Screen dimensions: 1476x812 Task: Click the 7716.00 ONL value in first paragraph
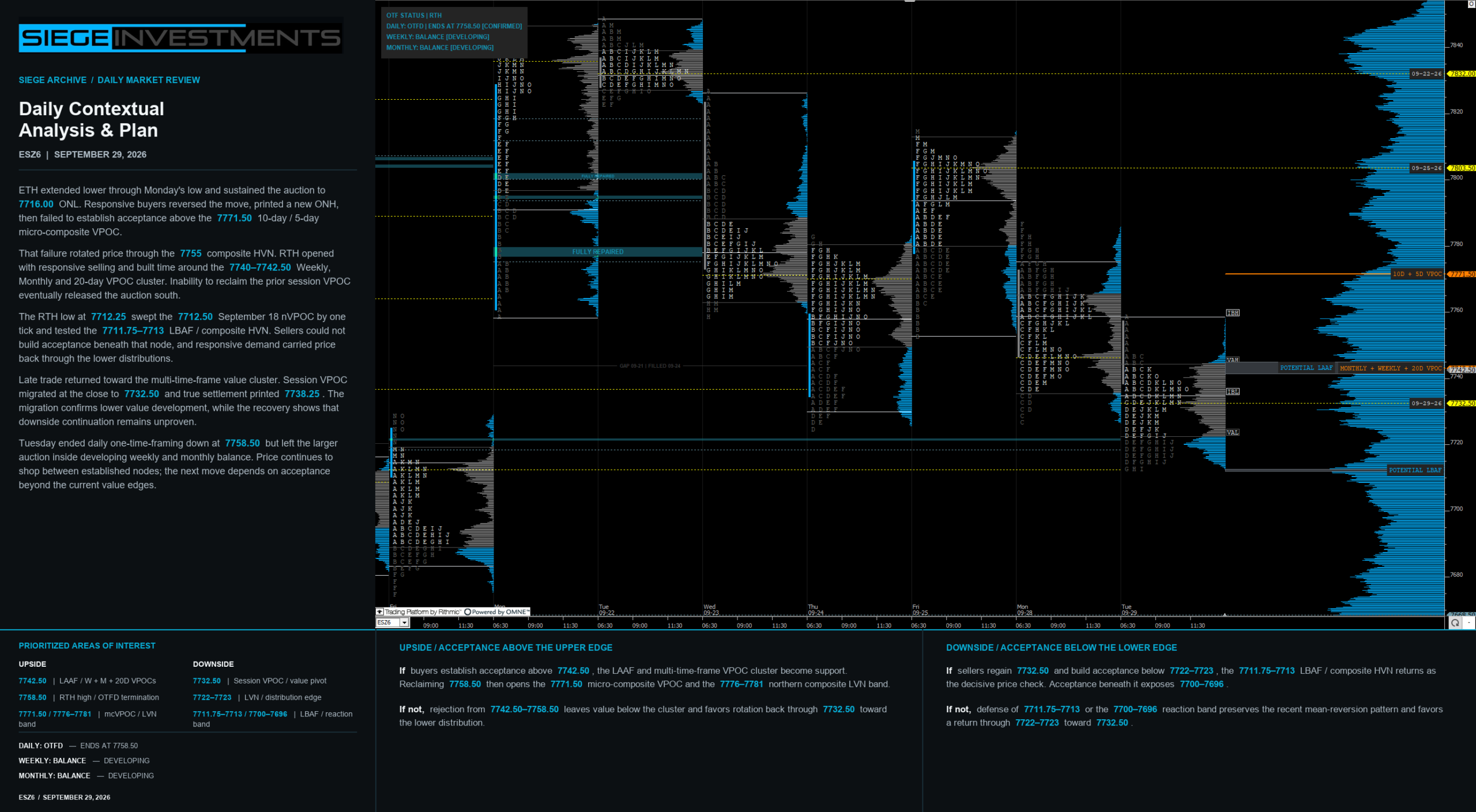pyautogui.click(x=36, y=204)
